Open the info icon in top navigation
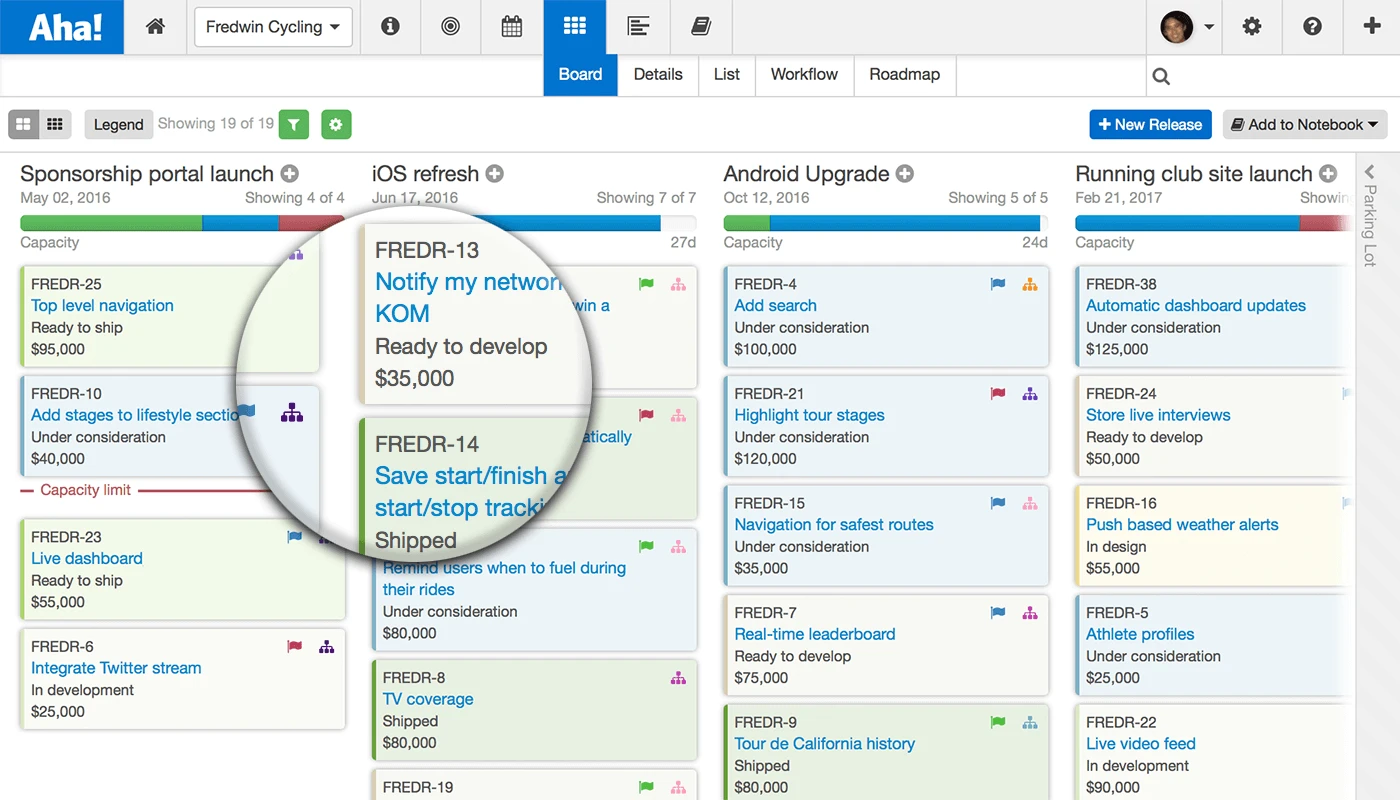 coord(390,27)
